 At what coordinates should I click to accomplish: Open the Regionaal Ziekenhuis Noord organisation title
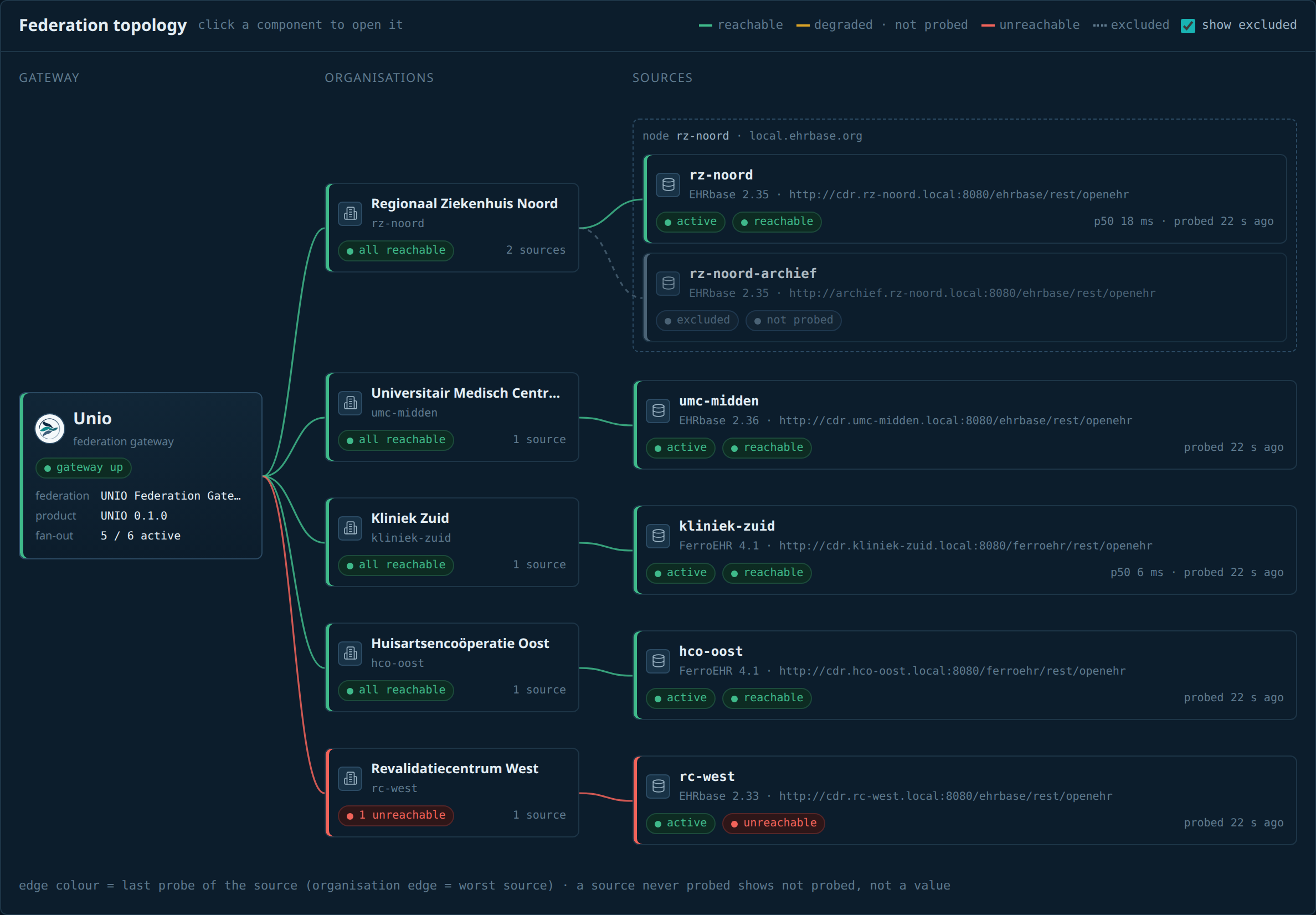click(464, 203)
